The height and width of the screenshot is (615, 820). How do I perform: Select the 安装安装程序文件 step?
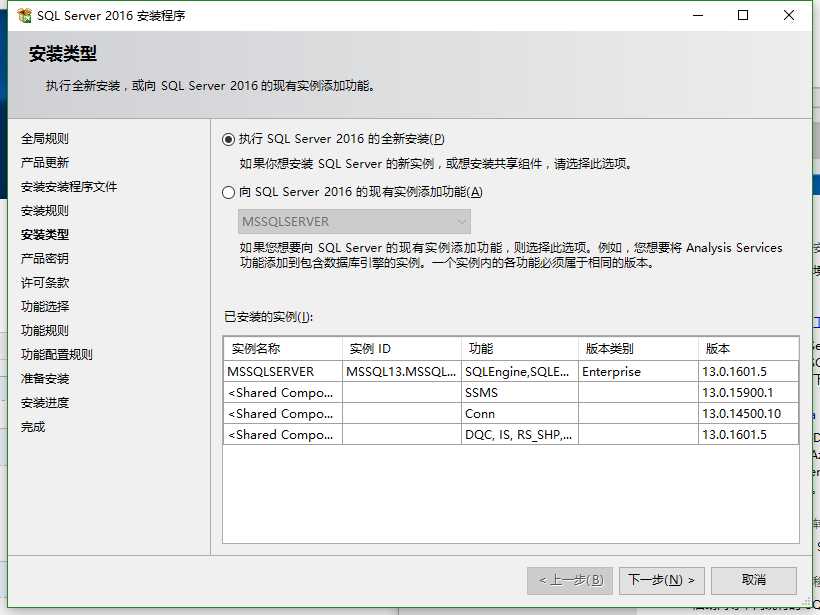tap(69, 187)
